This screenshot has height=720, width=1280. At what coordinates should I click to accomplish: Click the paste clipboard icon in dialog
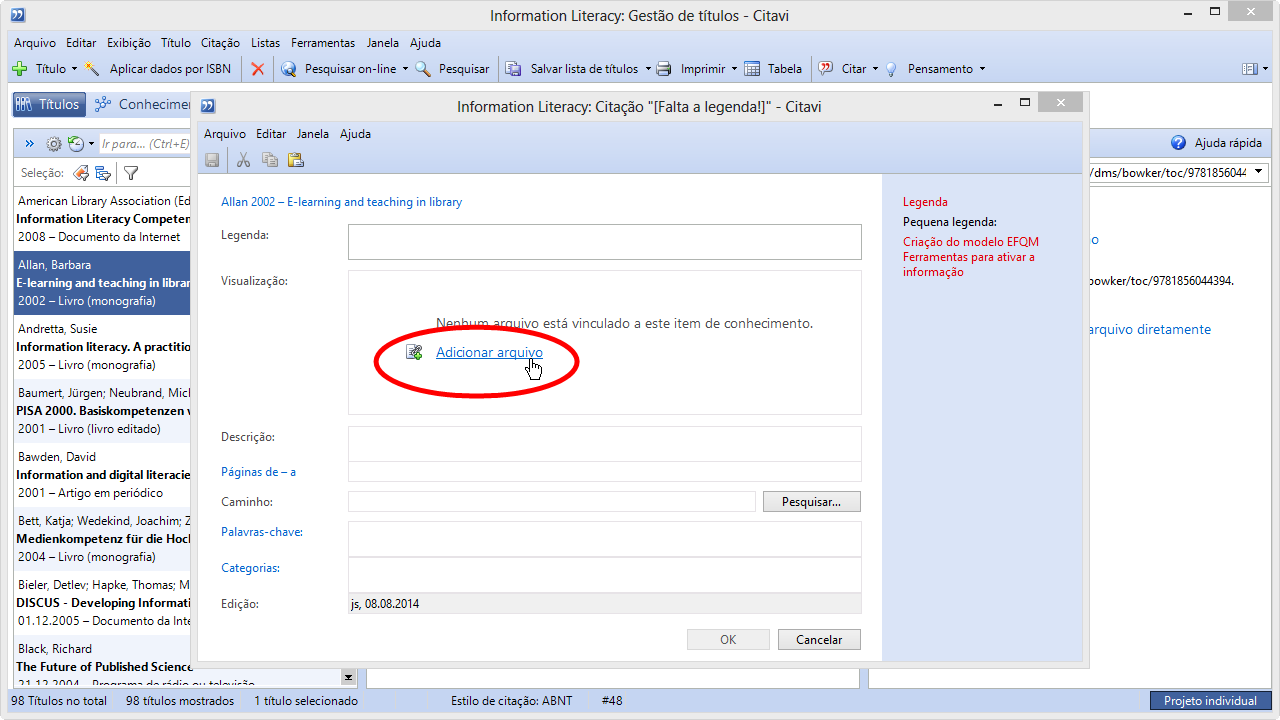coord(295,160)
